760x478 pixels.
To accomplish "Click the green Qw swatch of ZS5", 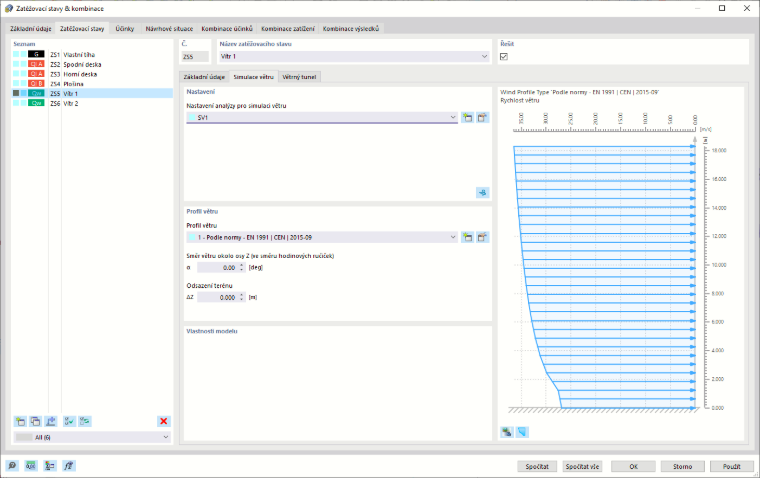I will pyautogui.click(x=36, y=93).
